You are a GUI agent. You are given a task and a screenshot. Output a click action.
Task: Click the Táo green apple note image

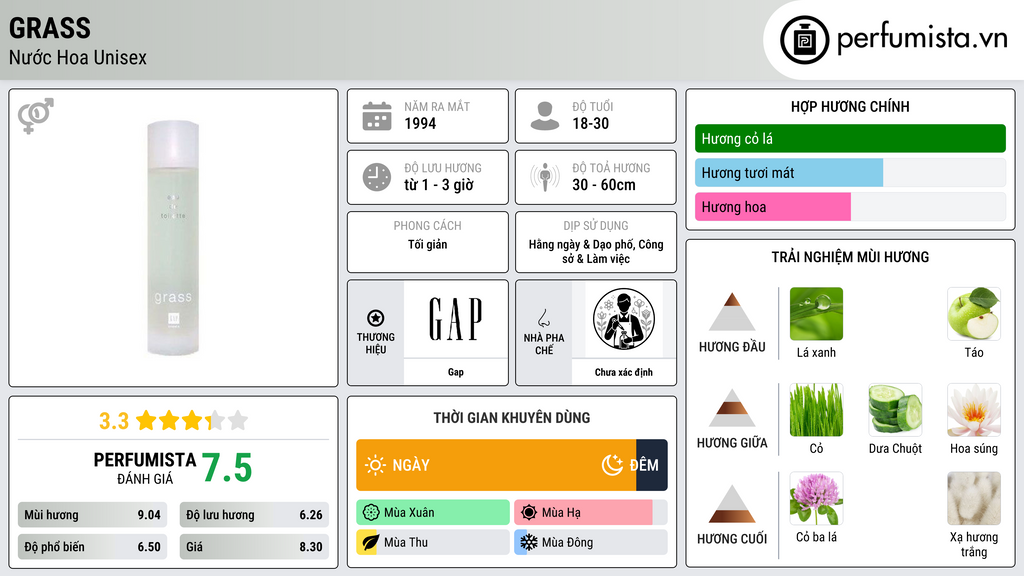click(974, 314)
